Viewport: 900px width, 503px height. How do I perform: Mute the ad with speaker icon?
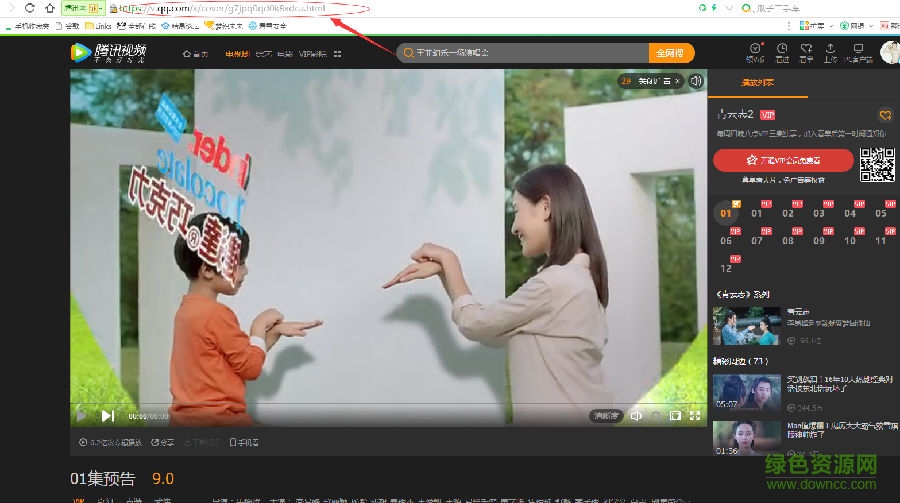[696, 81]
